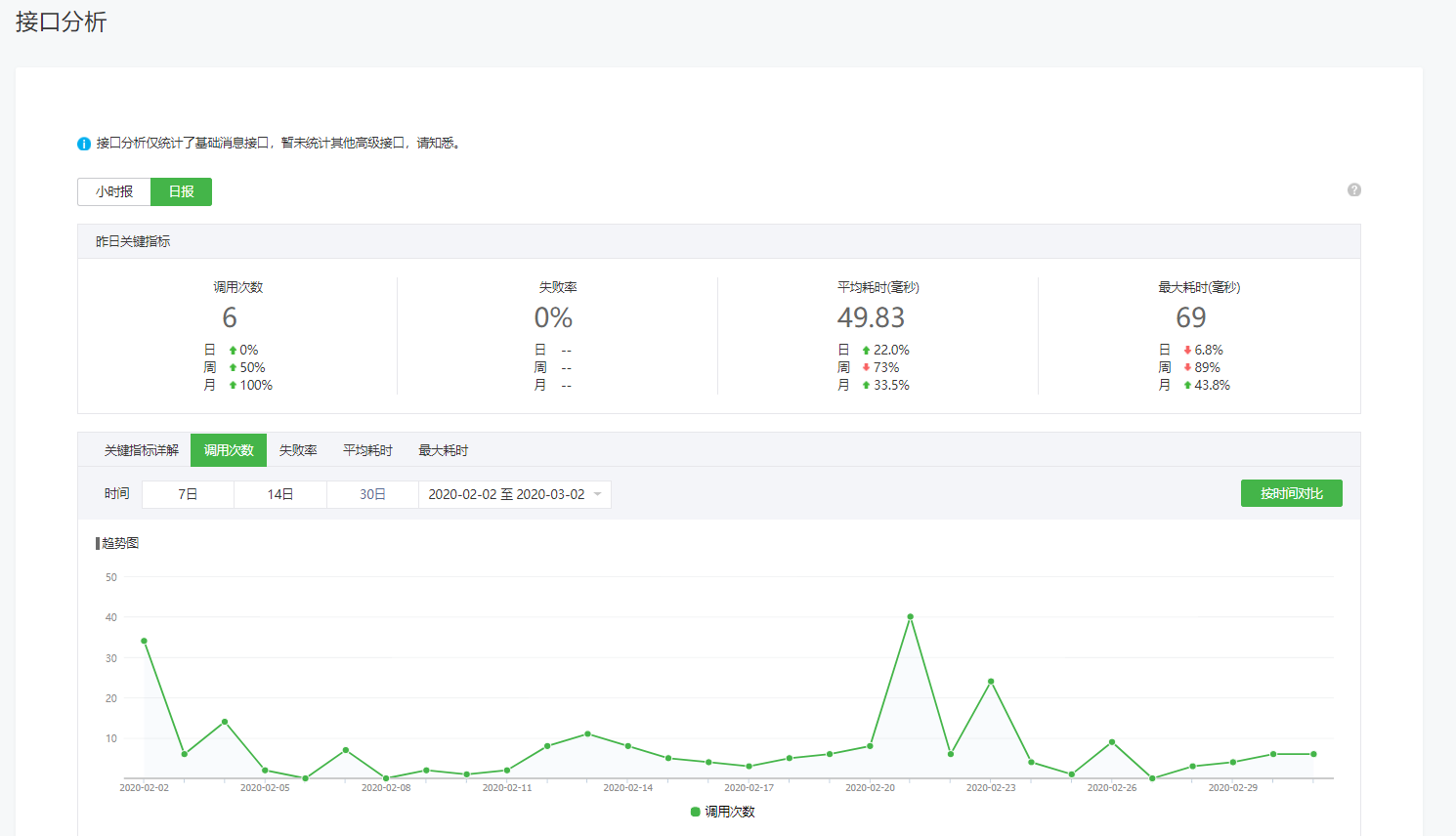Click the 49.83 average latency value
The image size is (1456, 836).
pyautogui.click(x=871, y=317)
